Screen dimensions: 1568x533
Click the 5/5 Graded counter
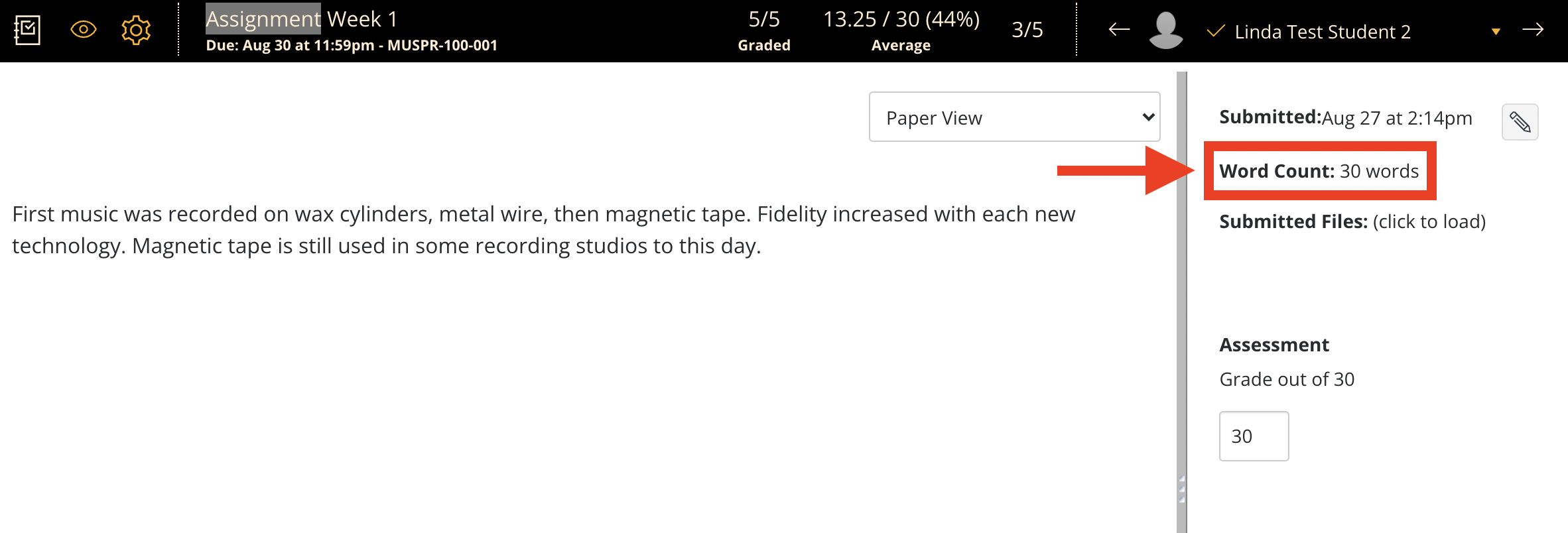(764, 30)
